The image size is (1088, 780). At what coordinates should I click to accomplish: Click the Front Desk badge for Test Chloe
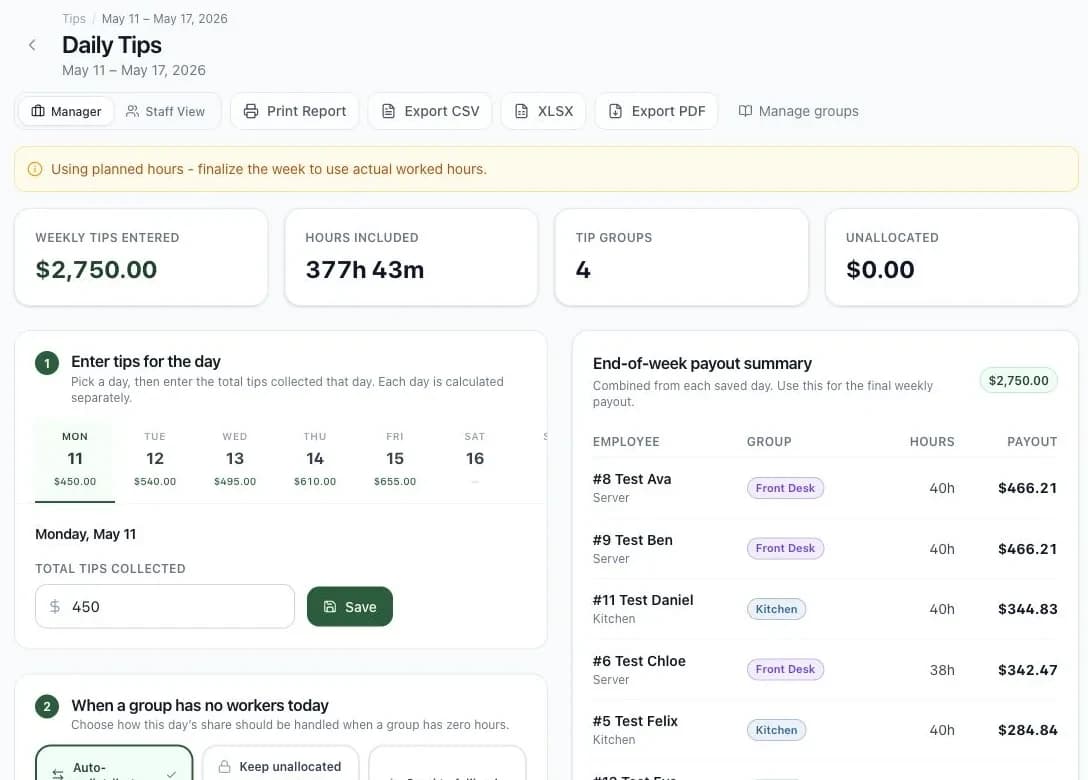785,670
